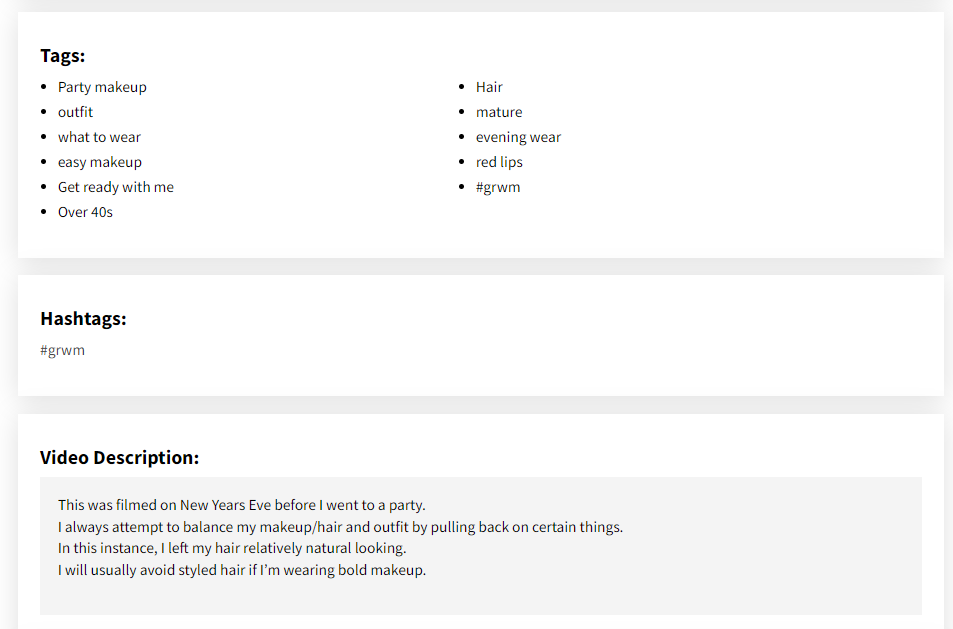
Task: Open the what to wear tag
Action: 99,137
